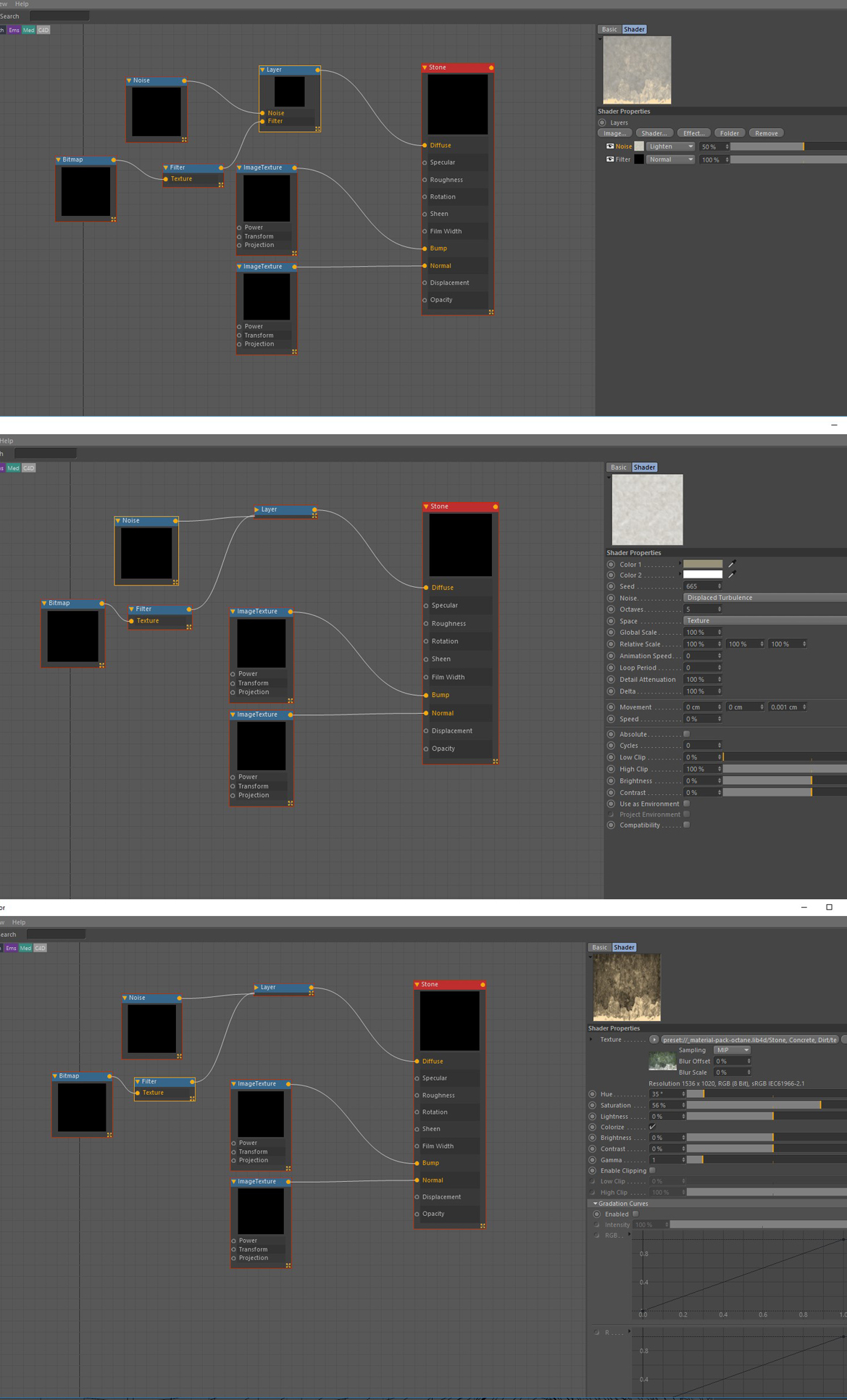The width and height of the screenshot is (847, 1400).
Task: Open the Help menu in top window
Action: pyautogui.click(x=22, y=4)
